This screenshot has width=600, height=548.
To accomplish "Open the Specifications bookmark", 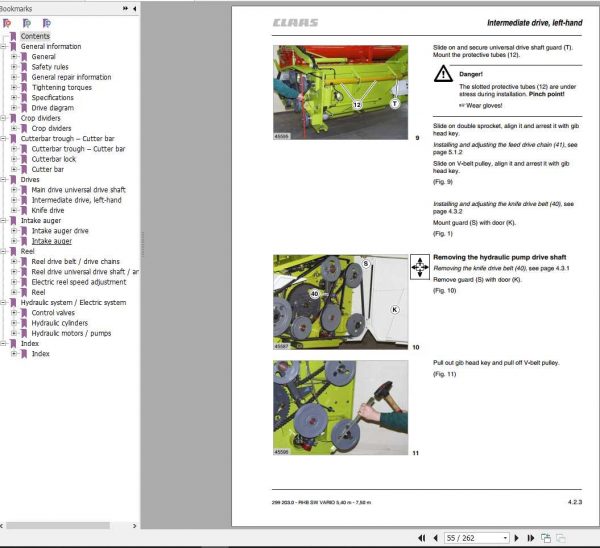I will pyautogui.click(x=52, y=98).
